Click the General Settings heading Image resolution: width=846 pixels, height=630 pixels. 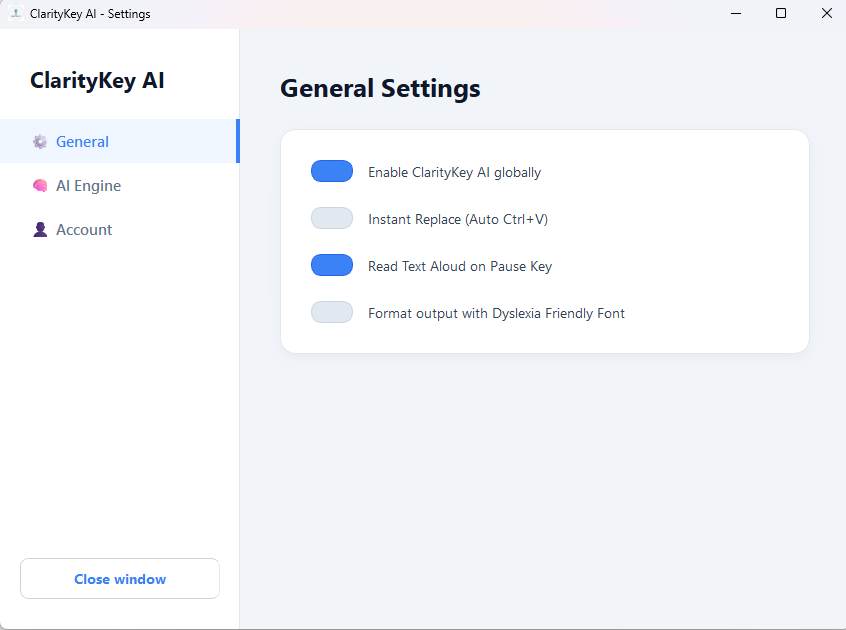coord(380,88)
